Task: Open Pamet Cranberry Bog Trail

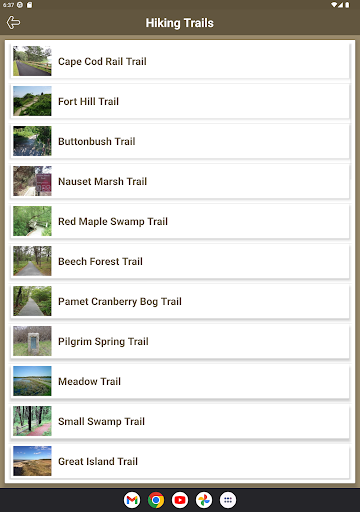Action: pos(180,301)
